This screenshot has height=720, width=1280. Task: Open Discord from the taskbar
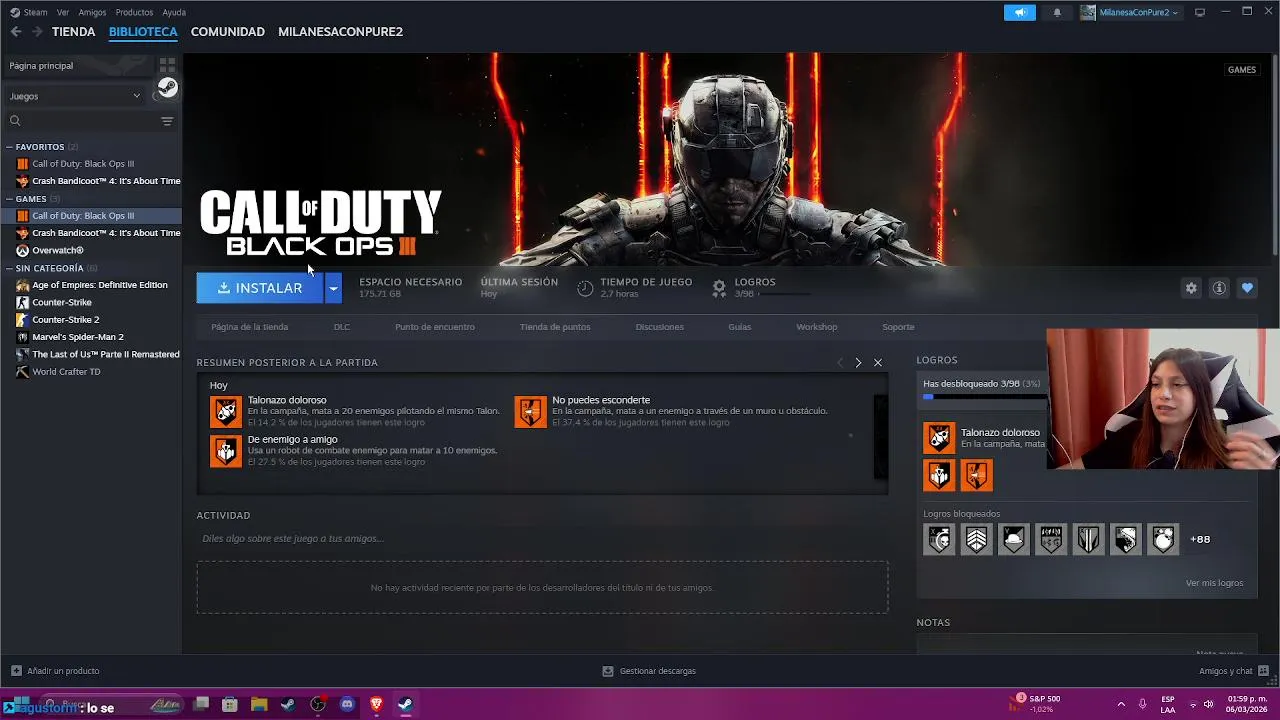click(347, 704)
